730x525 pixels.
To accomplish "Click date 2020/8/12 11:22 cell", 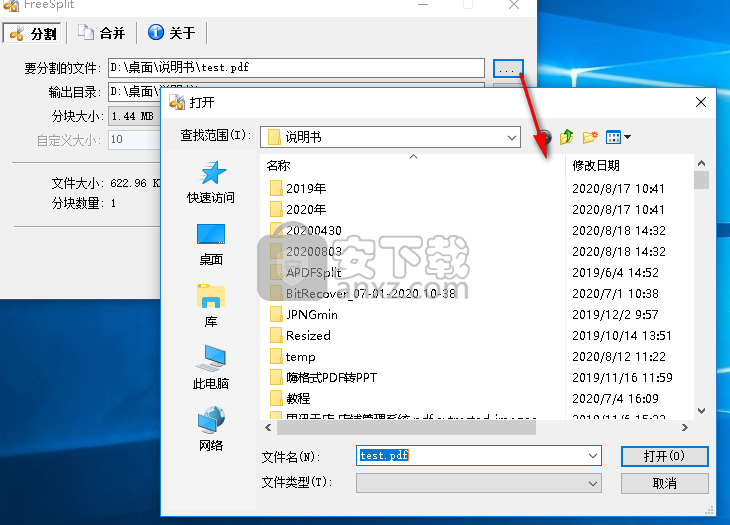I will [x=619, y=357].
